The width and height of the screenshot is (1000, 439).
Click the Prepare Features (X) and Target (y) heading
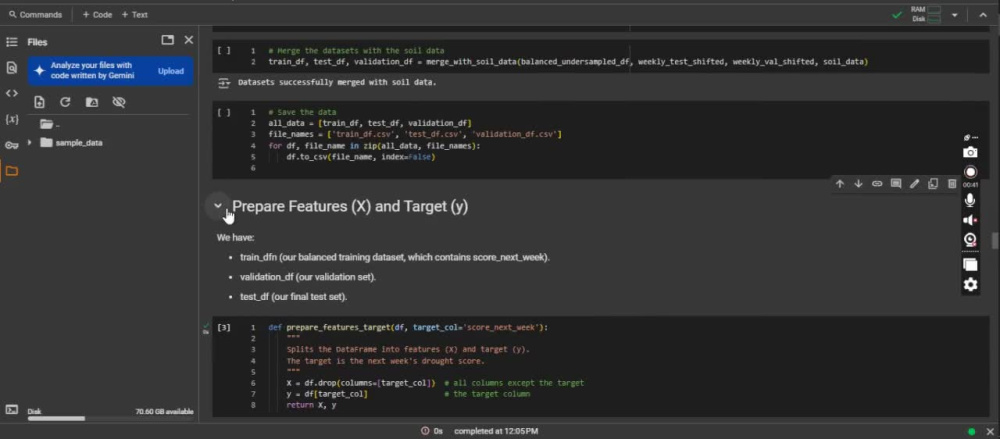click(350, 207)
